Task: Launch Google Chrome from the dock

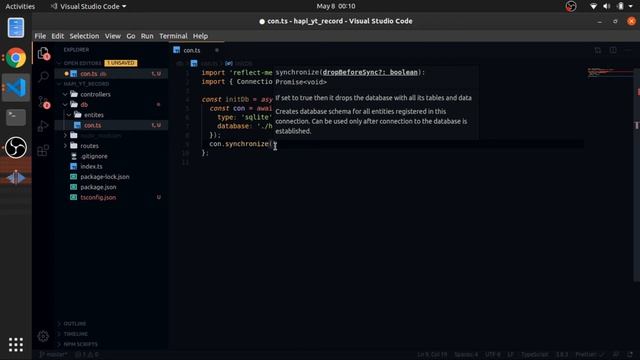Action: tap(16, 58)
